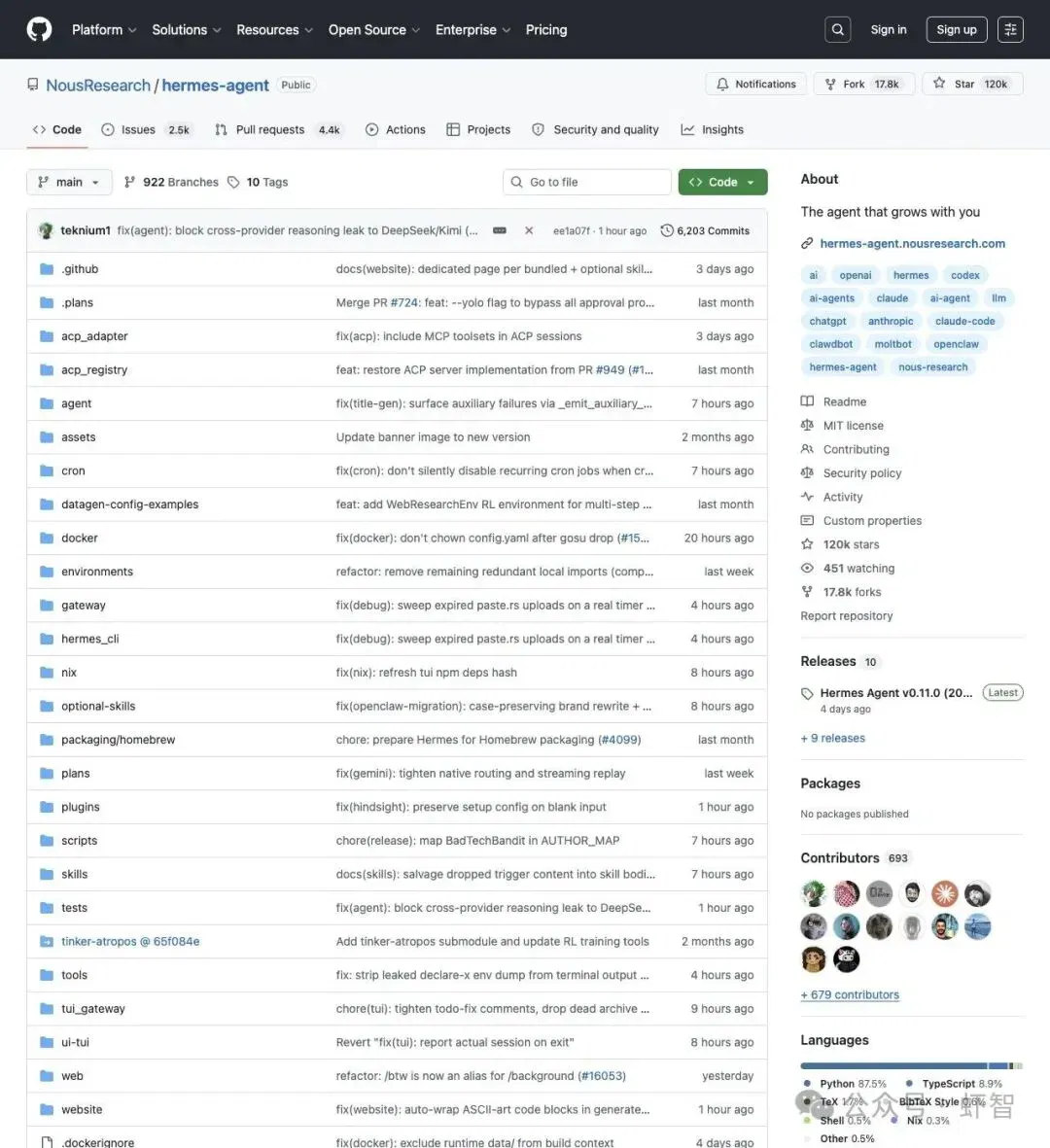Click the search magnifier icon button

pos(837,29)
